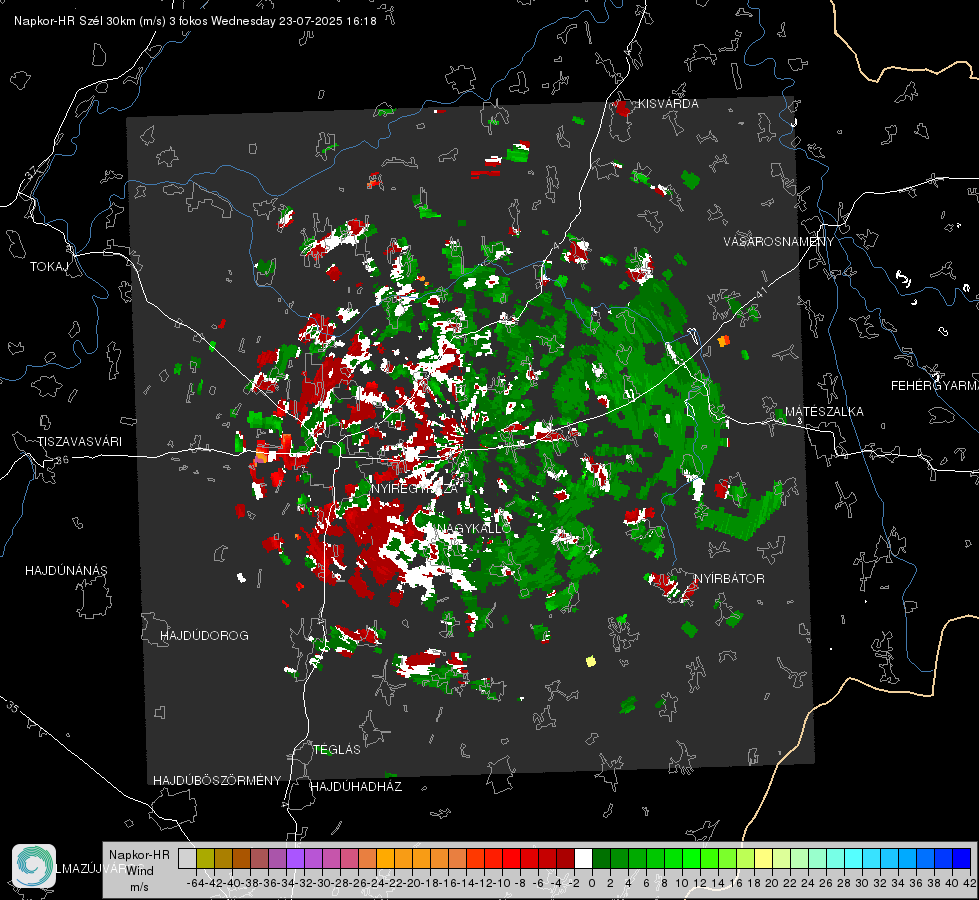Click the HAJDÚBÖSZÖRMÉNY city label

217,781
